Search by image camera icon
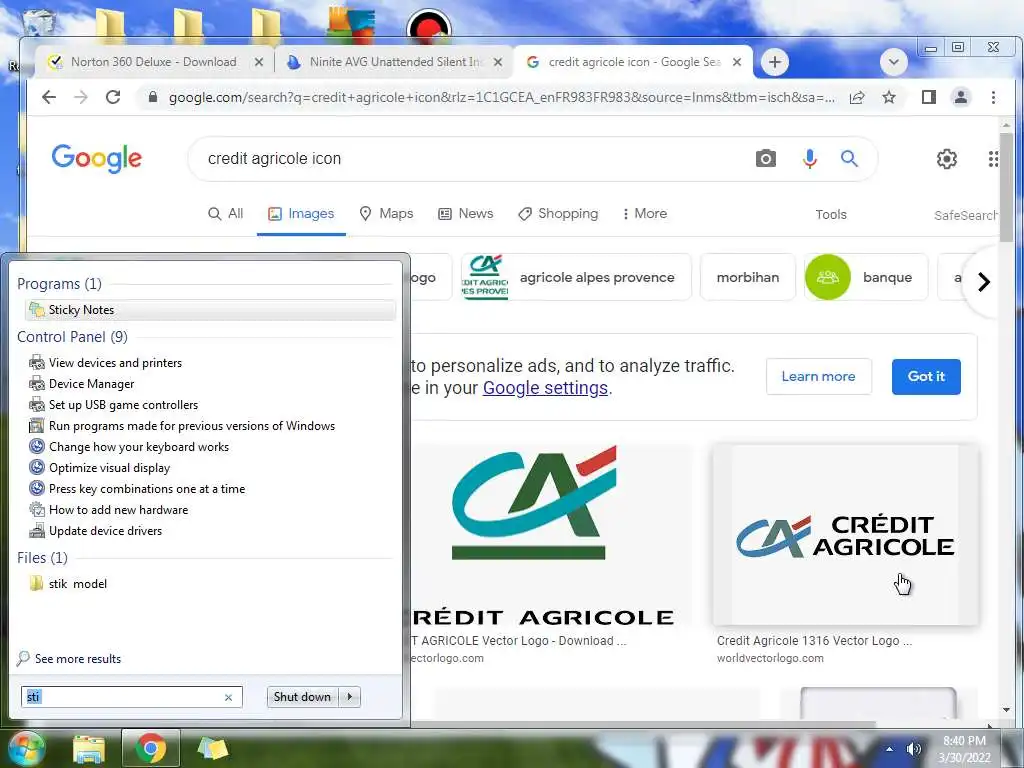Screen dimensions: 1024x768 (x=765, y=159)
